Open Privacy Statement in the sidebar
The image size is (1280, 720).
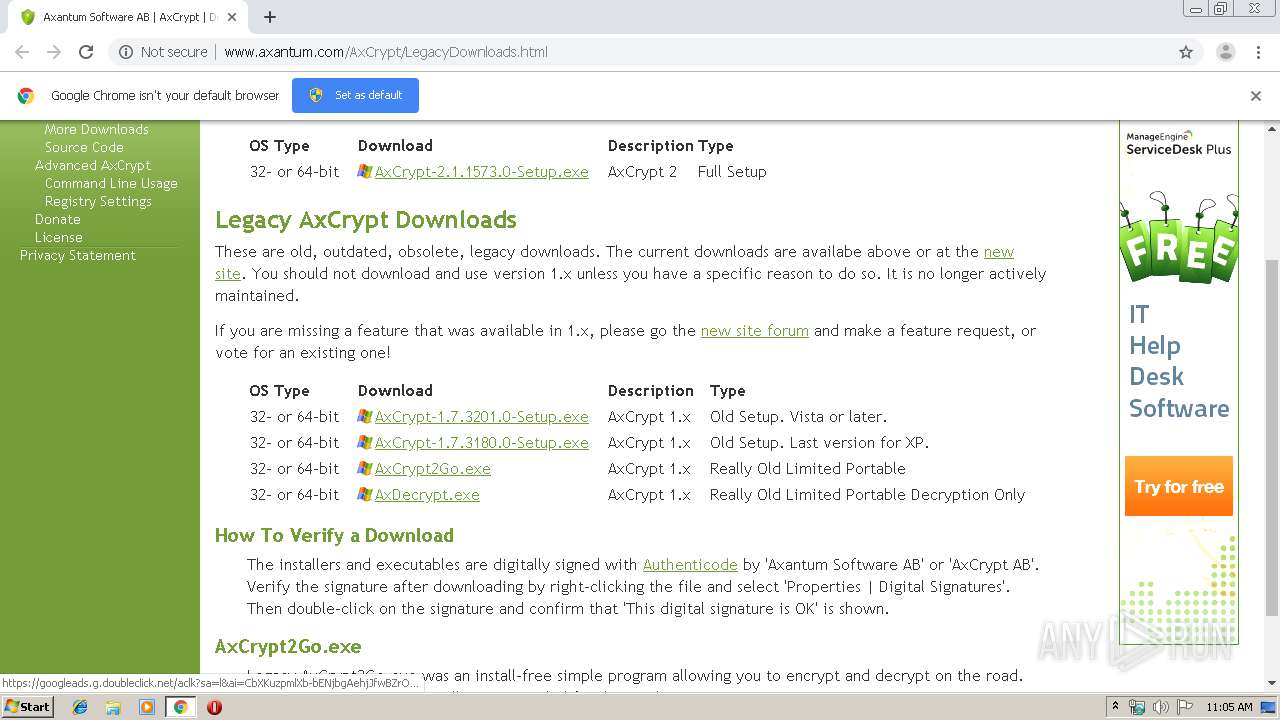coord(78,255)
